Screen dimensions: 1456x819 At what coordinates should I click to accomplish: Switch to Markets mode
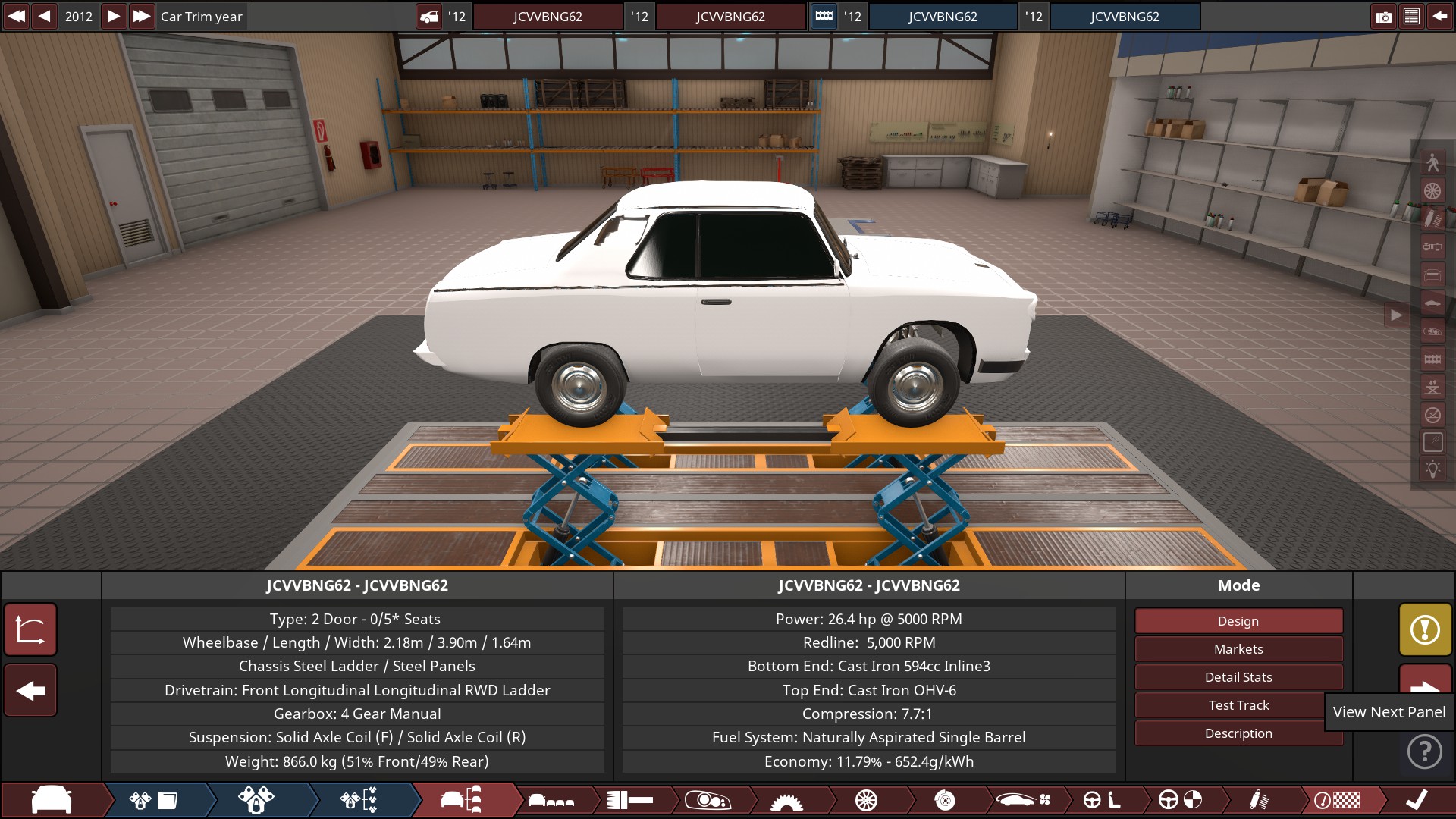click(x=1238, y=649)
